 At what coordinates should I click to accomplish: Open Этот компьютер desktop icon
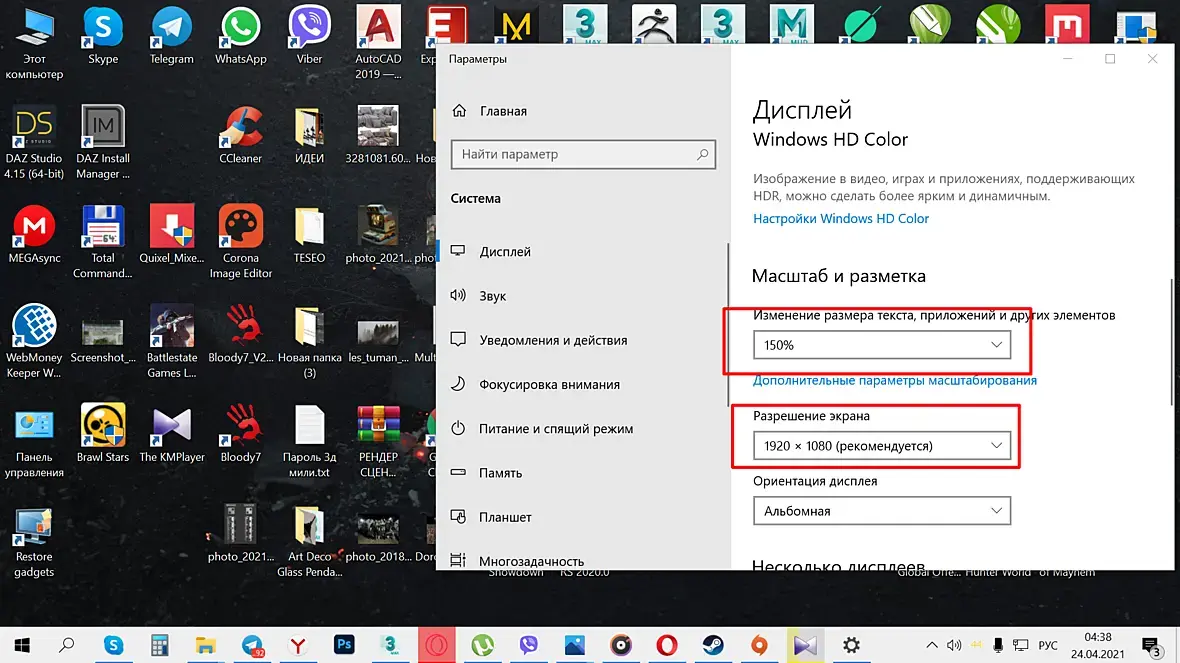click(x=34, y=43)
